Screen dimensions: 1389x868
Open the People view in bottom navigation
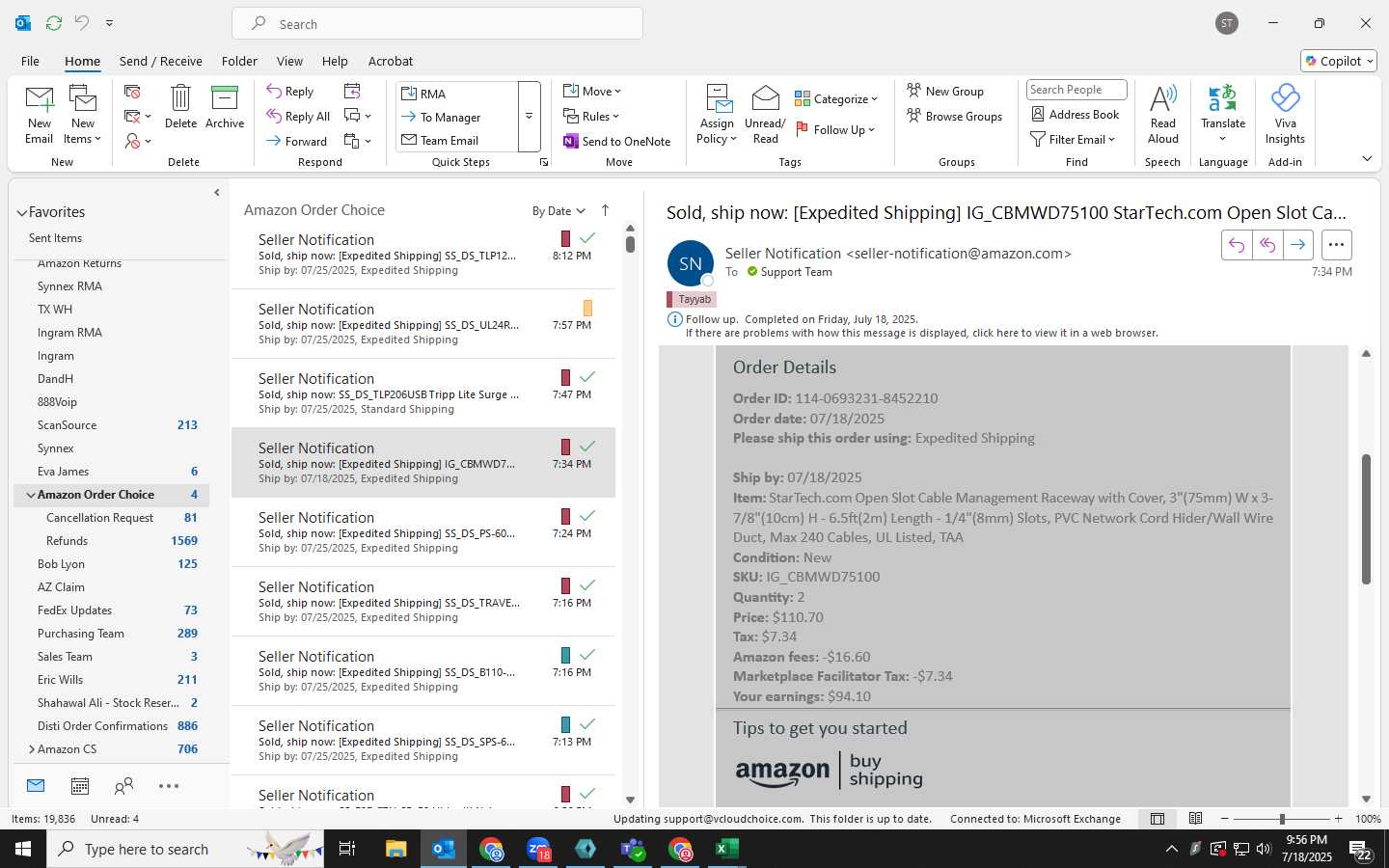123,786
